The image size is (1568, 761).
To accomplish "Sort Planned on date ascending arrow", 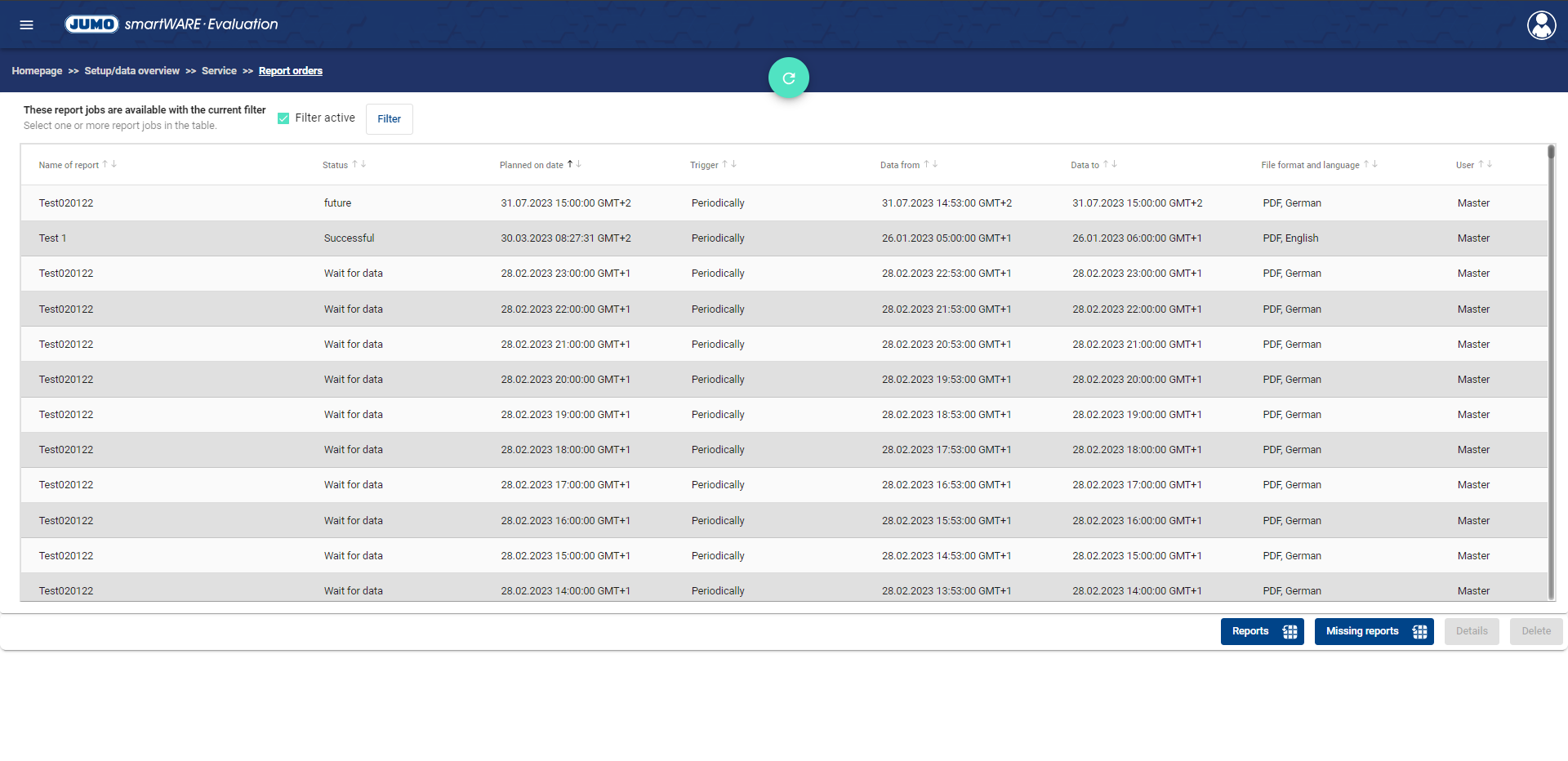I will 570,164.
